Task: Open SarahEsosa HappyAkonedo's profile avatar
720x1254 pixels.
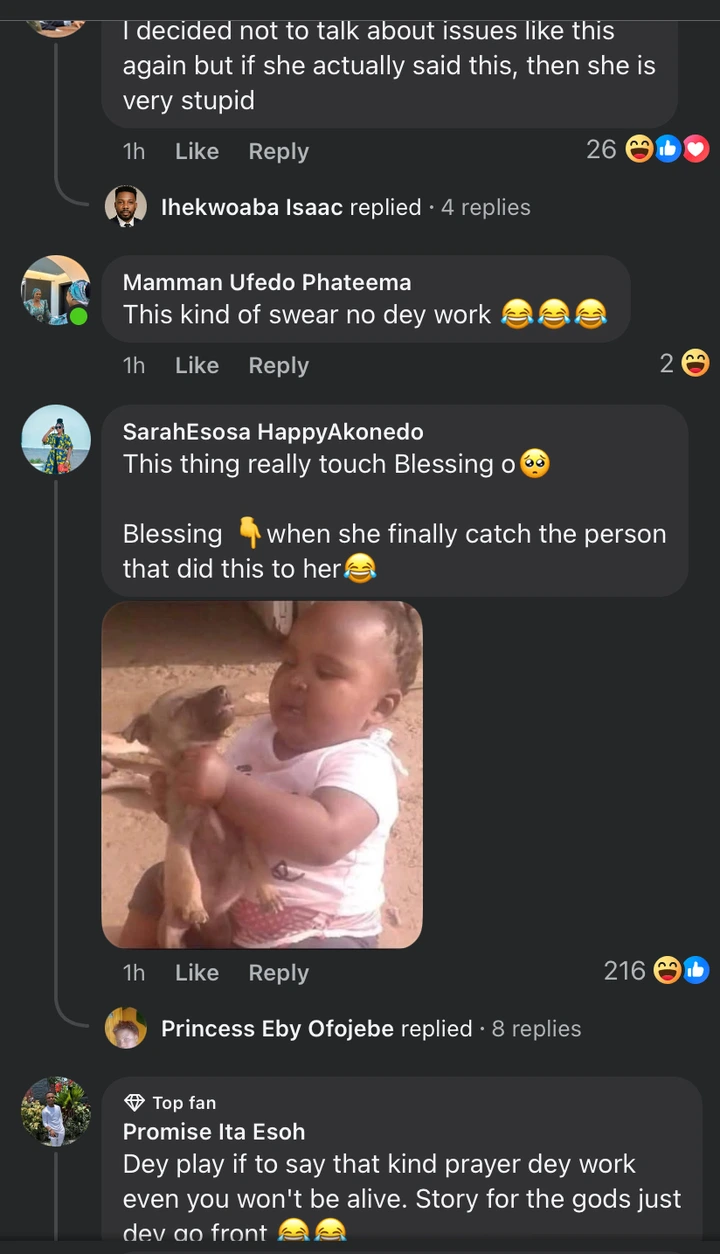Action: pyautogui.click(x=56, y=440)
